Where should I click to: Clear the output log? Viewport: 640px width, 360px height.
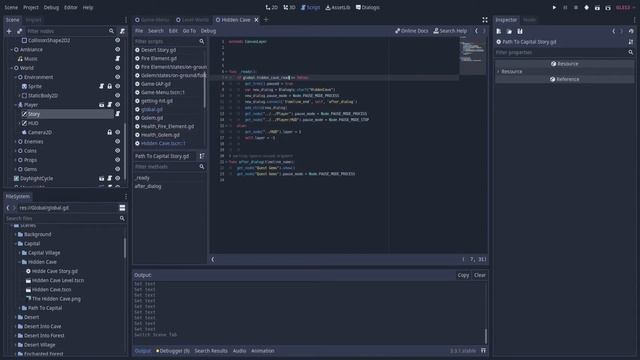tap(480, 275)
